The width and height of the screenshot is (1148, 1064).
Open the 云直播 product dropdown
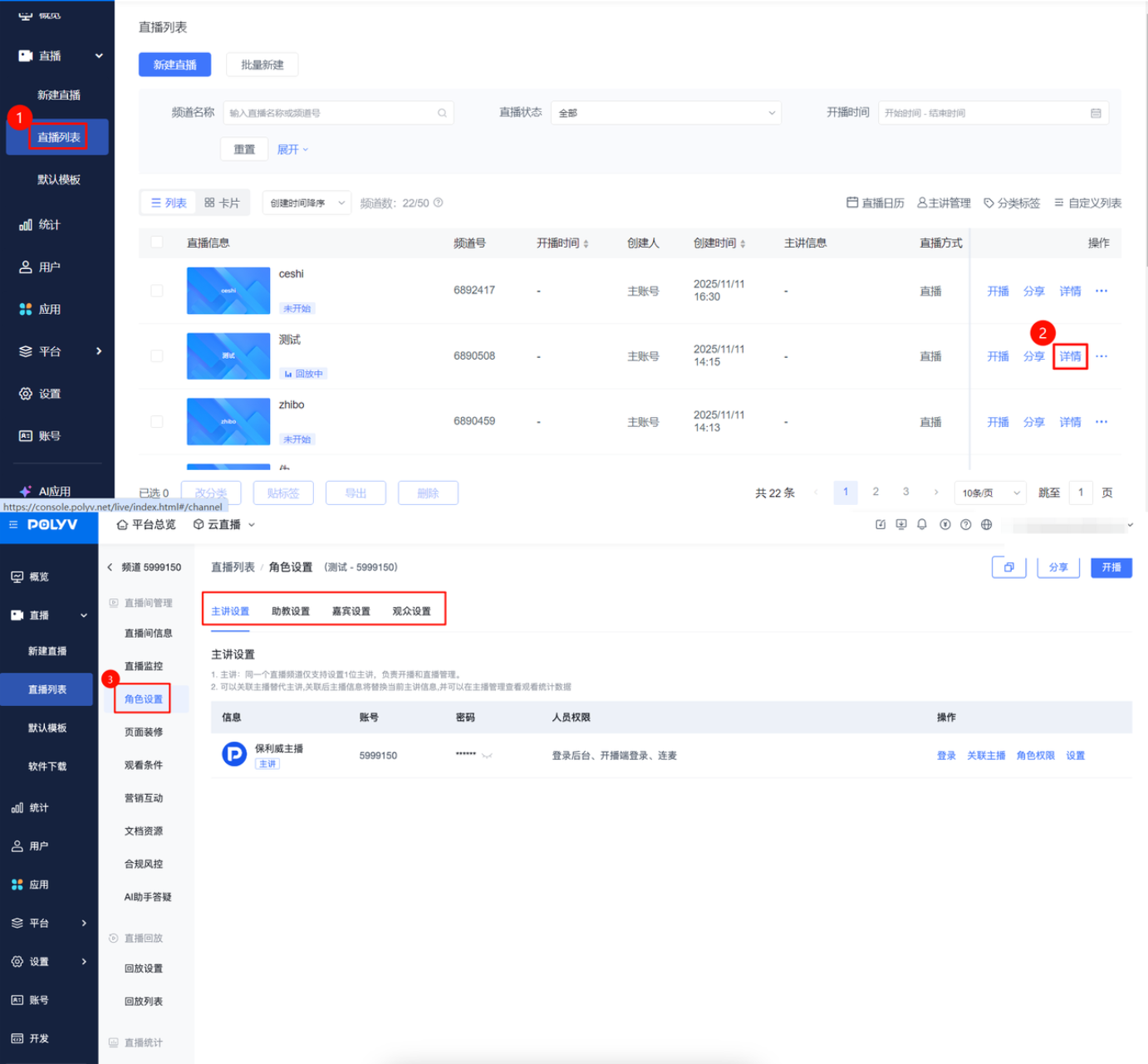coord(224,525)
